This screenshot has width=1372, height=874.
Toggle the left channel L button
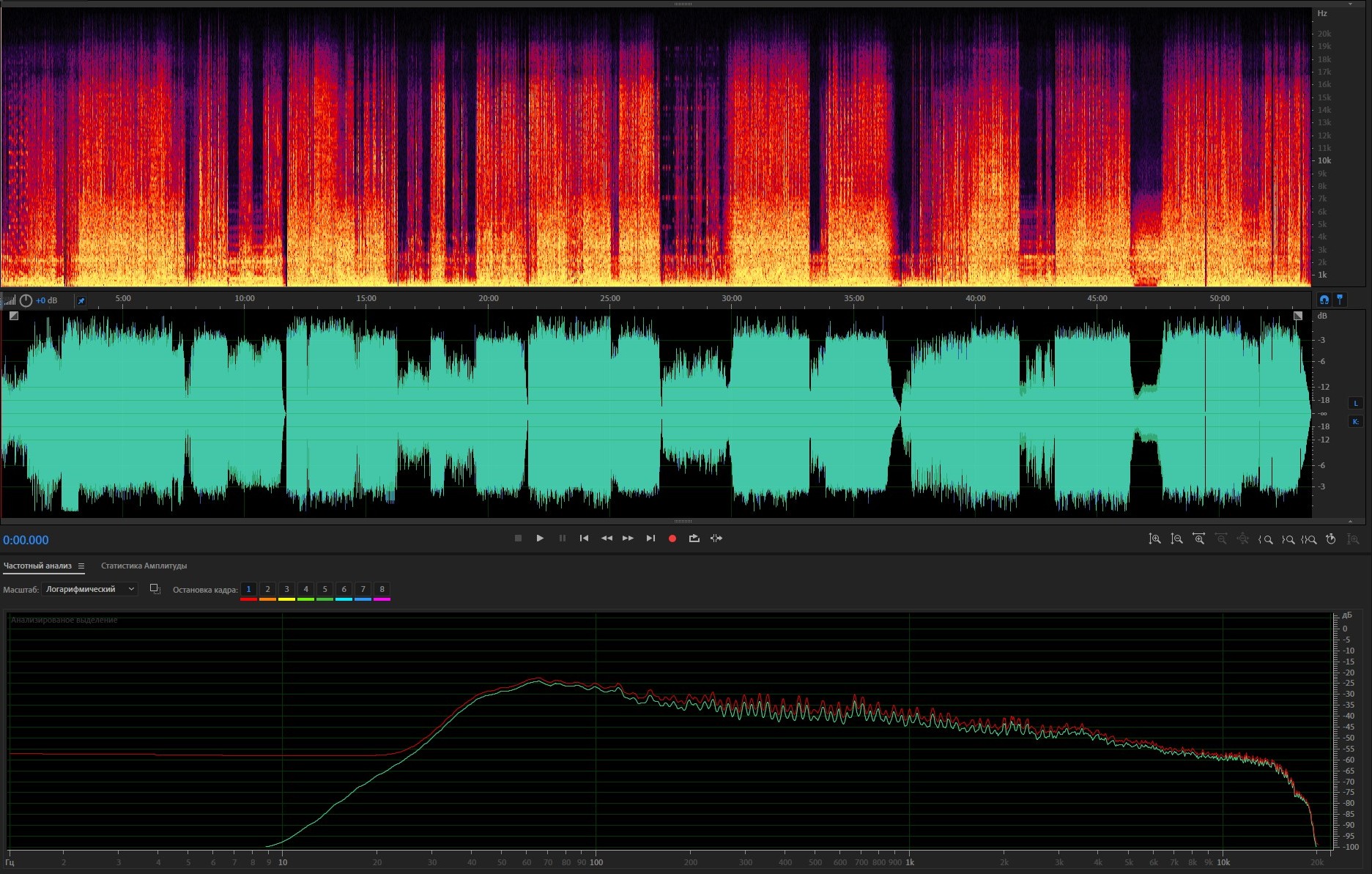click(1355, 403)
